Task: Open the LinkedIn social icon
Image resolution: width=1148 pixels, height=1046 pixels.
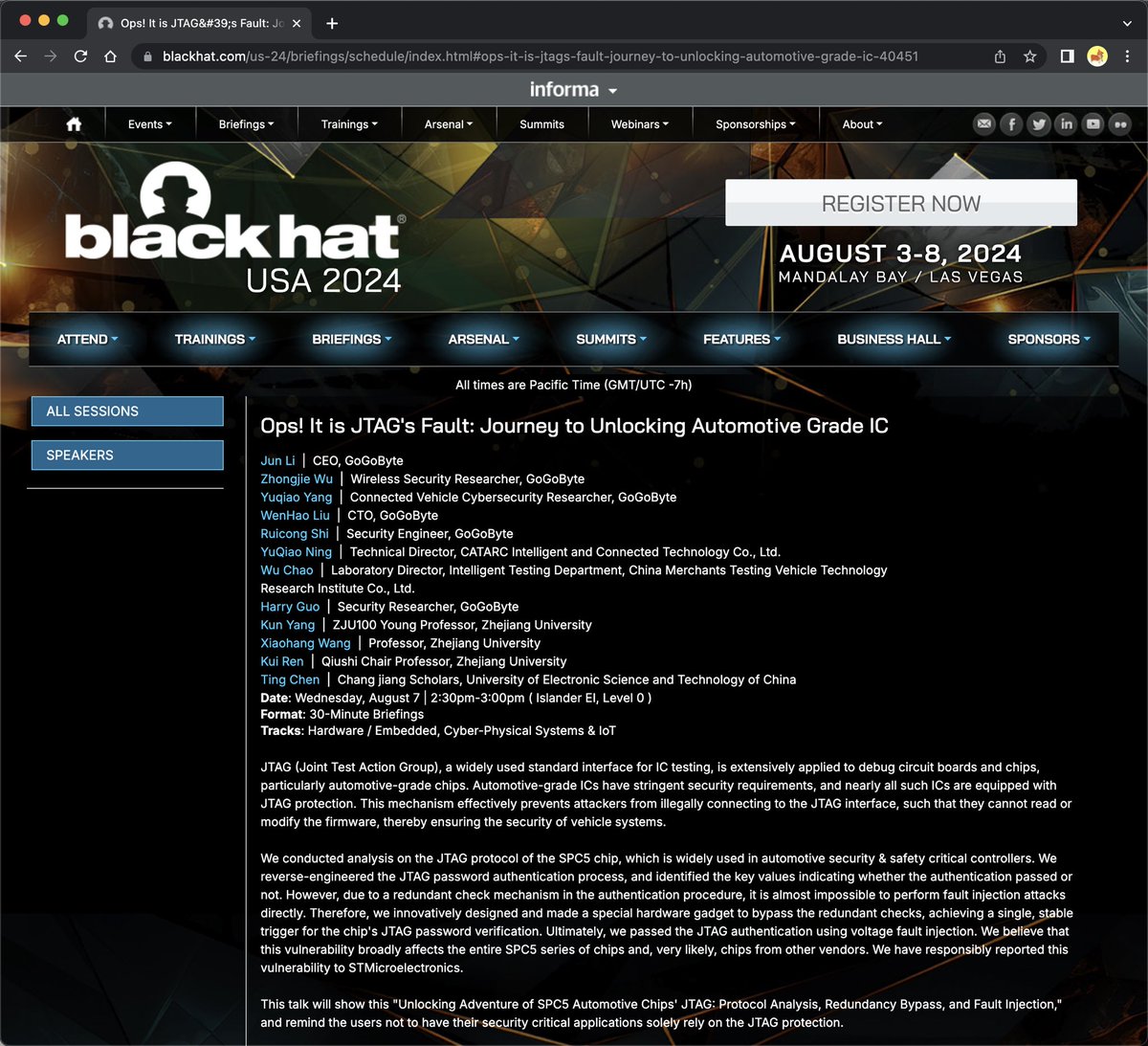Action: pyautogui.click(x=1066, y=123)
